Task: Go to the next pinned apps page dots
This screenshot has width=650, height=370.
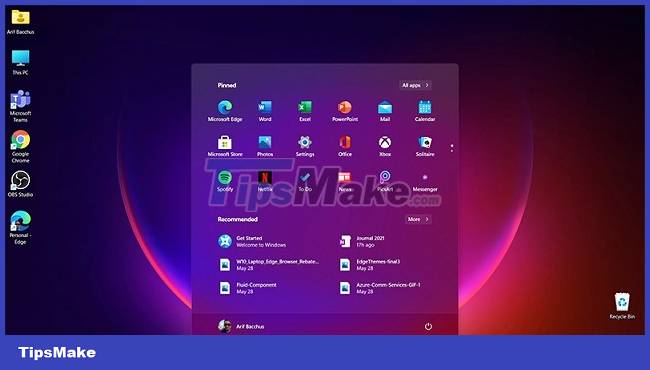Action: (x=452, y=148)
